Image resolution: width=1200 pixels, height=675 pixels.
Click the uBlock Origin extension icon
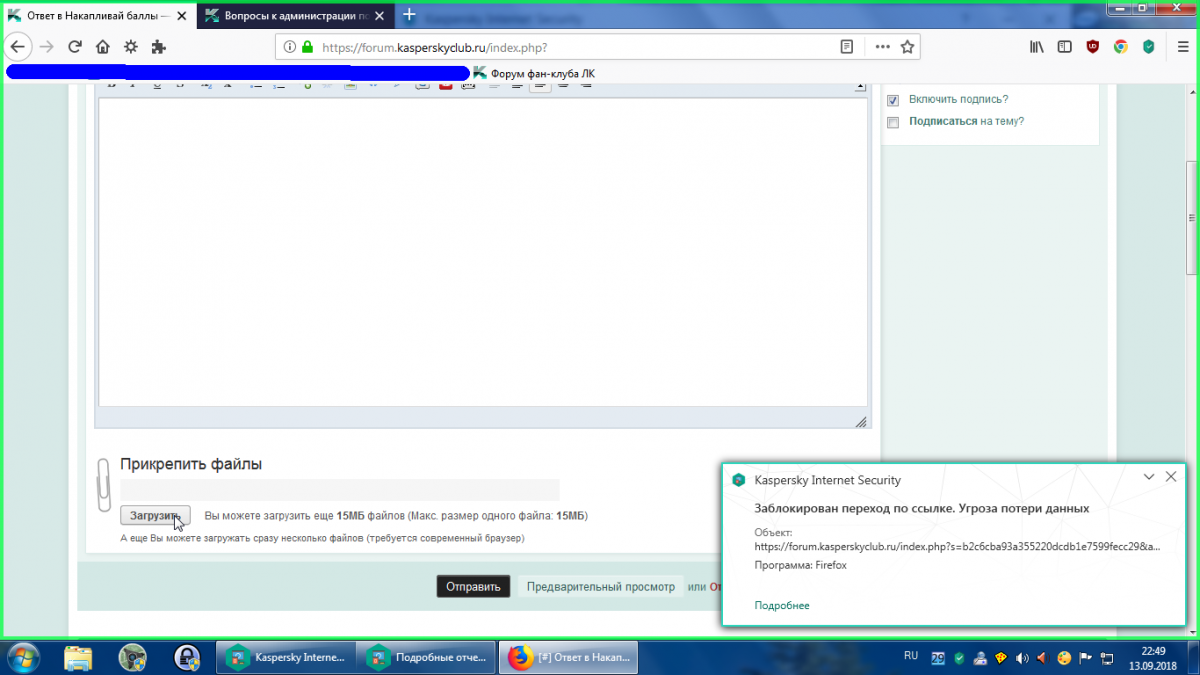pos(1093,47)
